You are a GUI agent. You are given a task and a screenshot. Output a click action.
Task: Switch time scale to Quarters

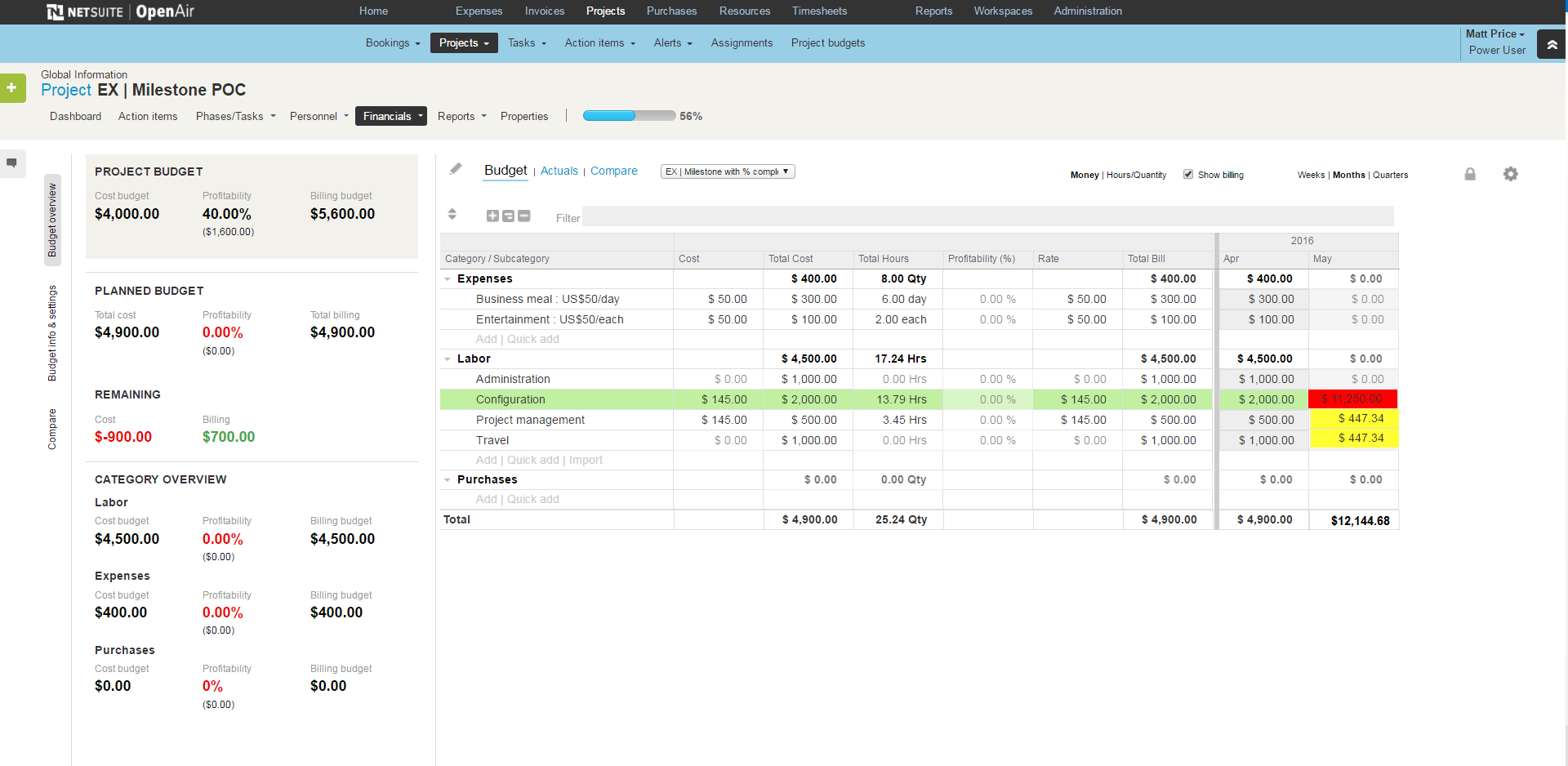point(1390,175)
